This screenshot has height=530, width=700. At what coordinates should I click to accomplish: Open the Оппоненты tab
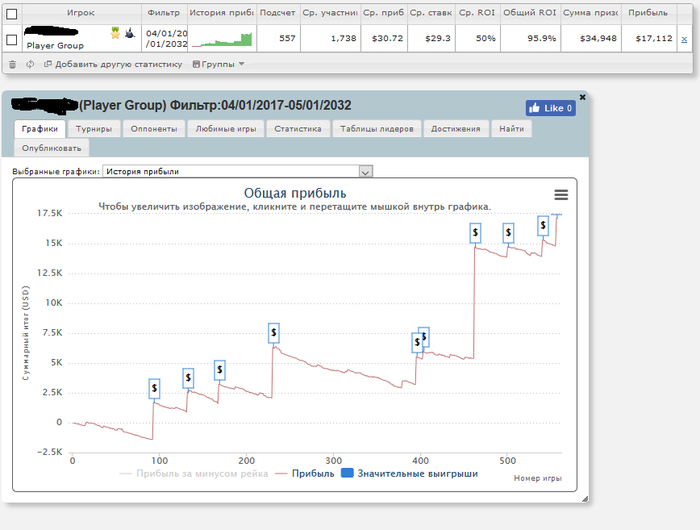click(x=154, y=129)
